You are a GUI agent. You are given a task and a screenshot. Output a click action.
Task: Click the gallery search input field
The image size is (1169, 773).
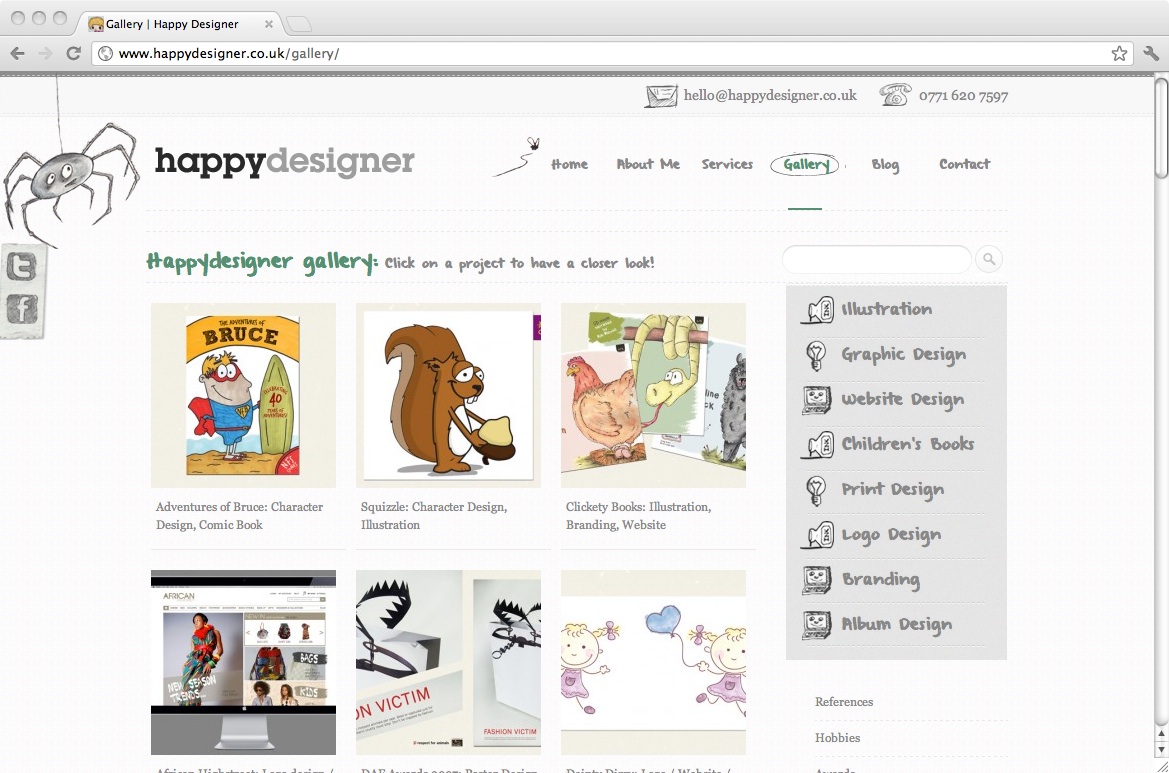877,259
